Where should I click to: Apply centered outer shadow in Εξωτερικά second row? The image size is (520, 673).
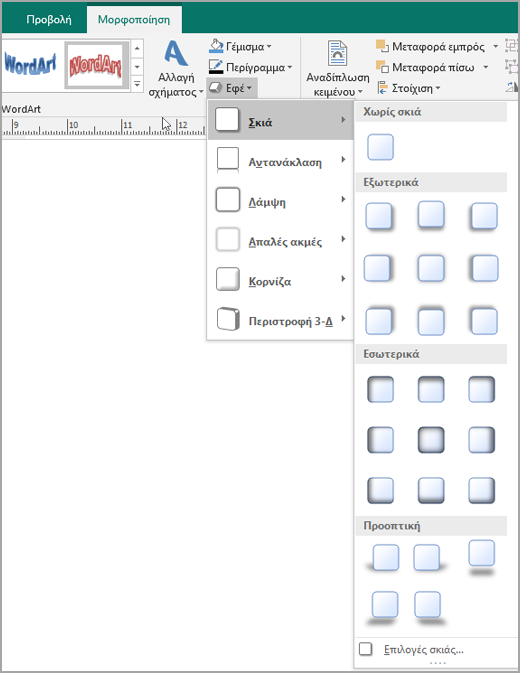tap(431, 268)
